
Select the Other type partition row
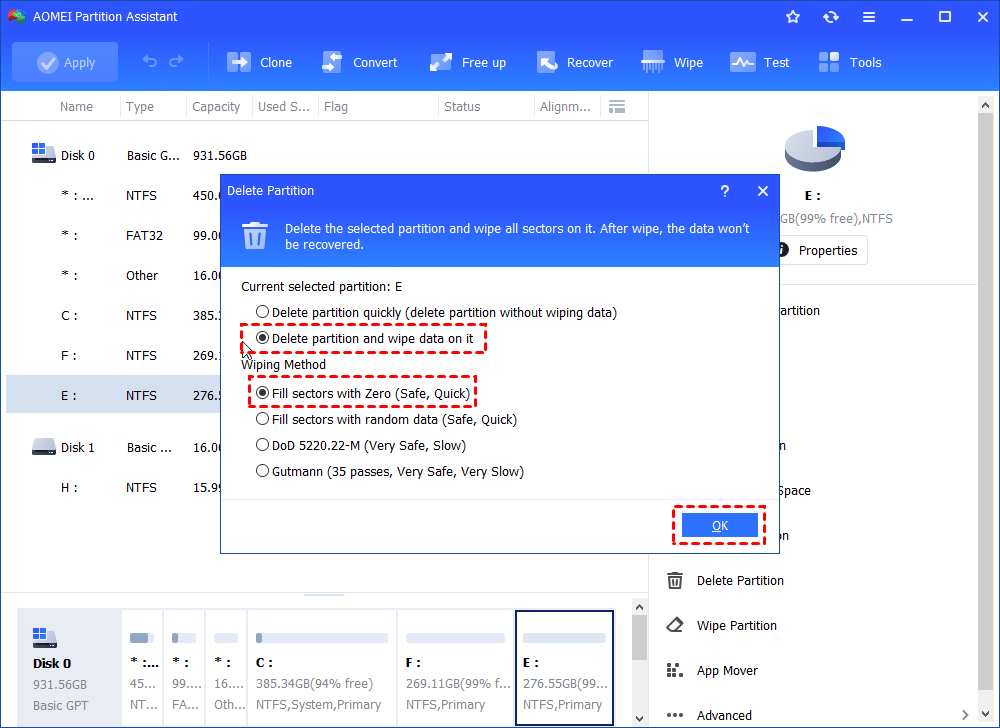tap(114, 275)
